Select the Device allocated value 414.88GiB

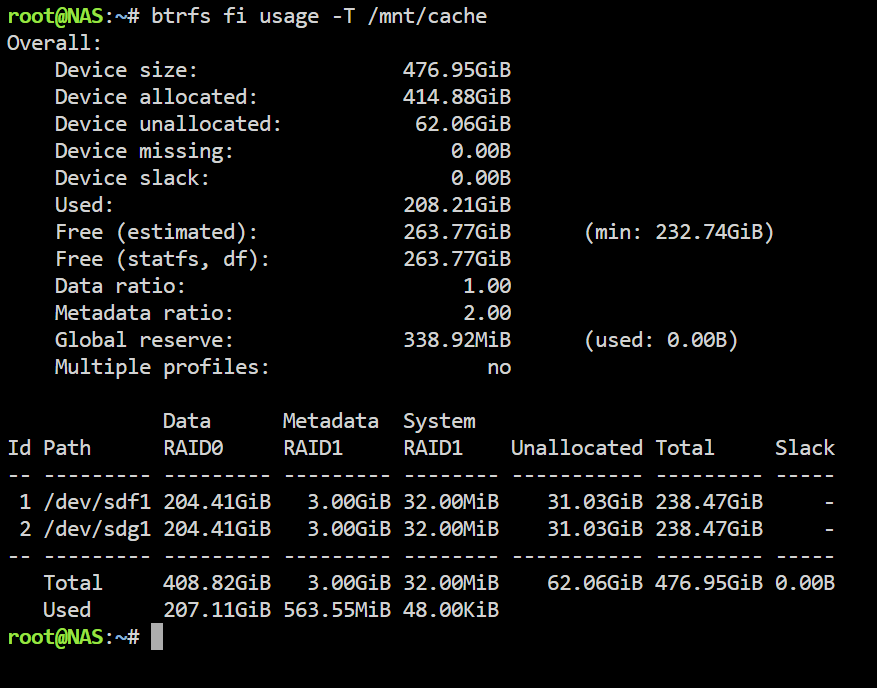click(x=457, y=97)
